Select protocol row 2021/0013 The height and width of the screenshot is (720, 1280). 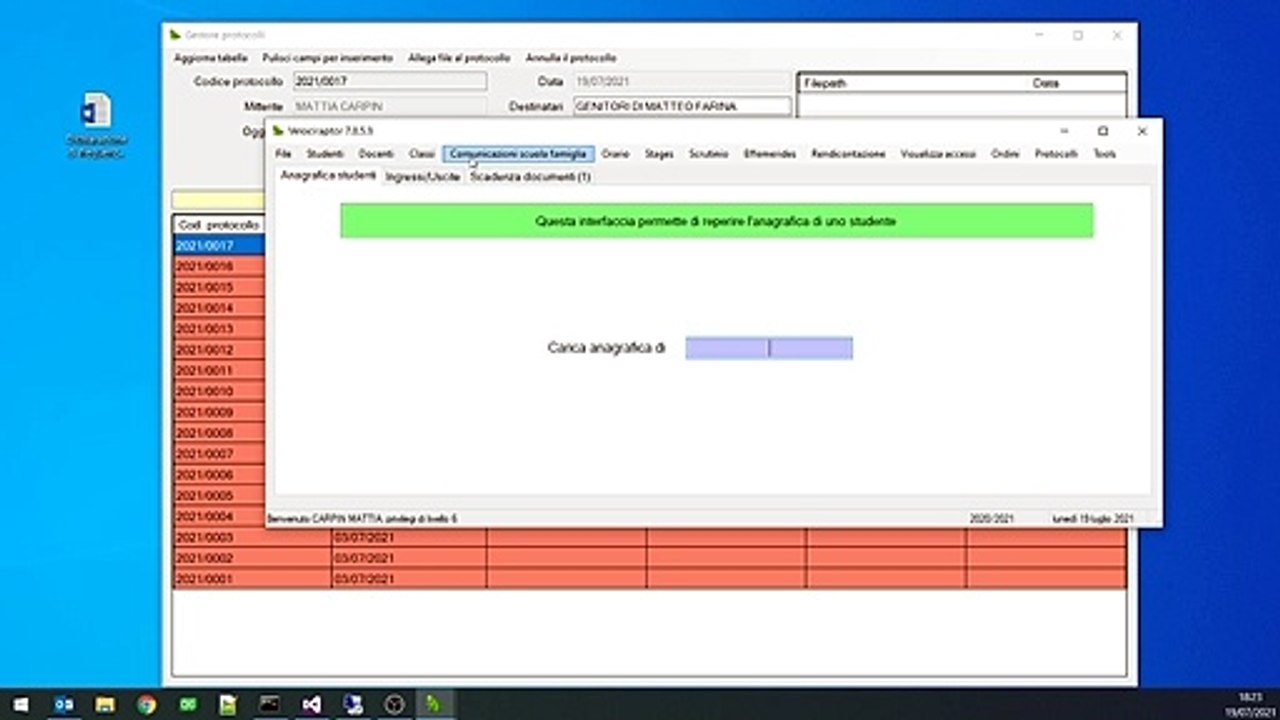pyautogui.click(x=219, y=329)
